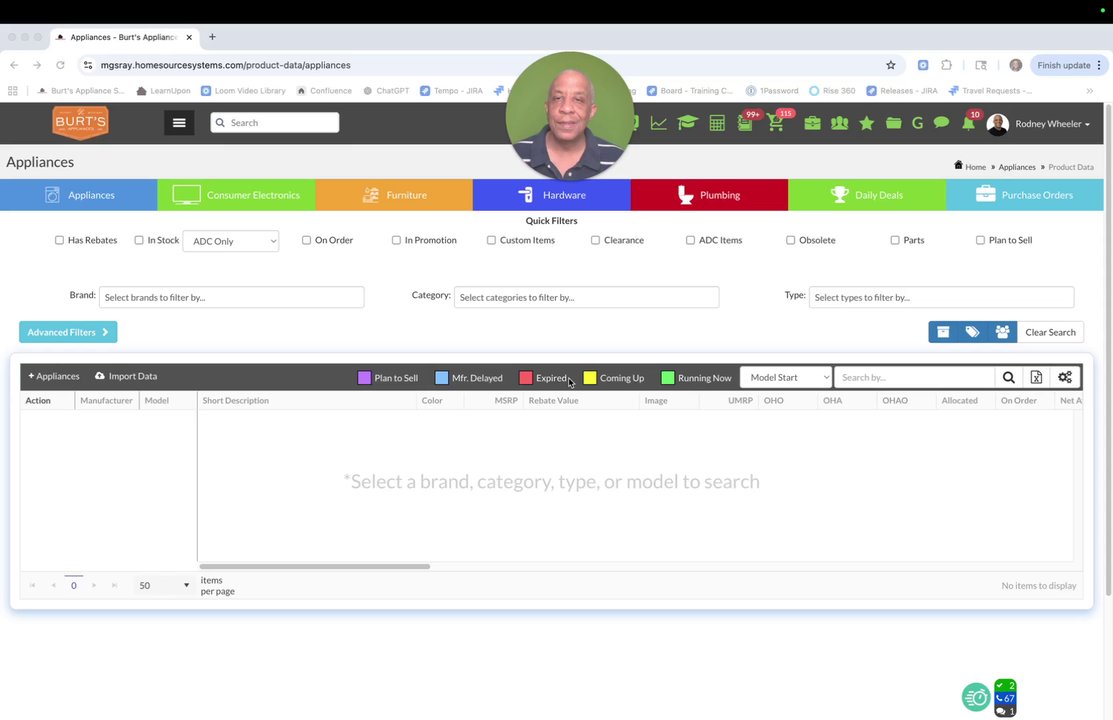The width and height of the screenshot is (1113, 720).
Task: Check the Plan to Sell checkbox
Action: [980, 240]
